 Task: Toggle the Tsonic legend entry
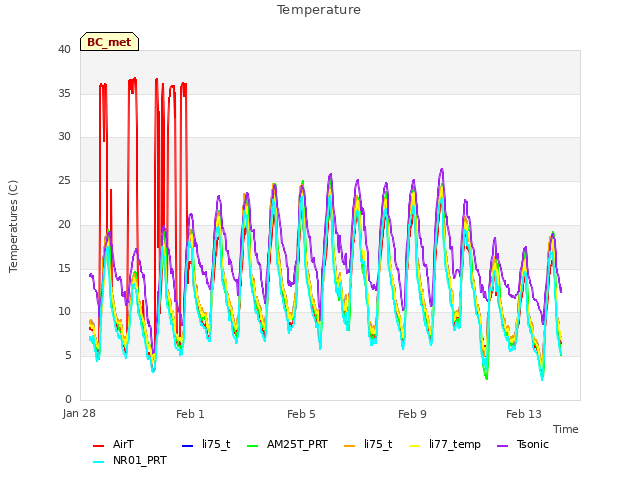click(523, 444)
